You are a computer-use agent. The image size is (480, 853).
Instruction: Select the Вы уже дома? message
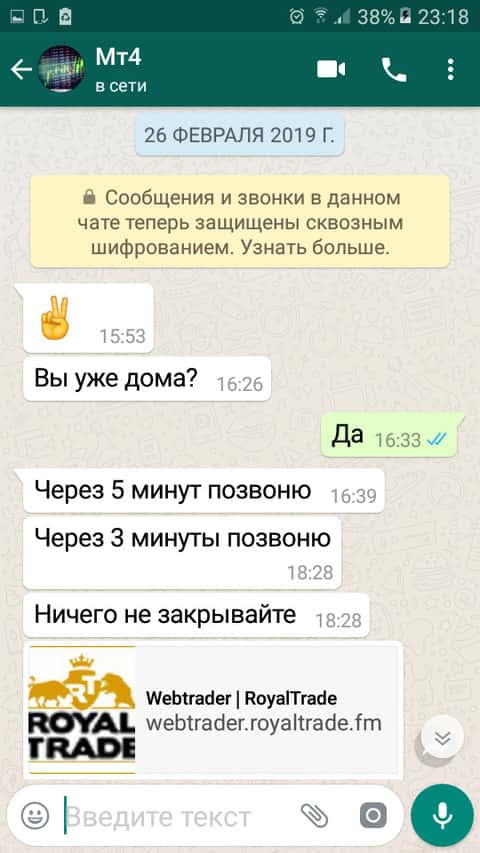pos(147,379)
